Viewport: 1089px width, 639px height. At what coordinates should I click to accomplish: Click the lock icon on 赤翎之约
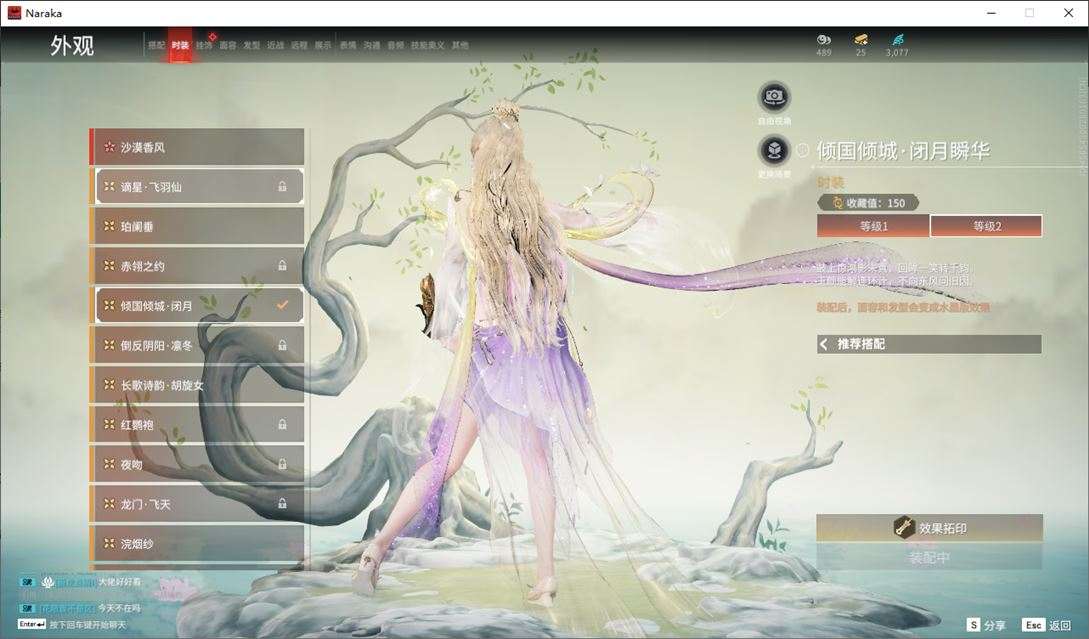282,265
